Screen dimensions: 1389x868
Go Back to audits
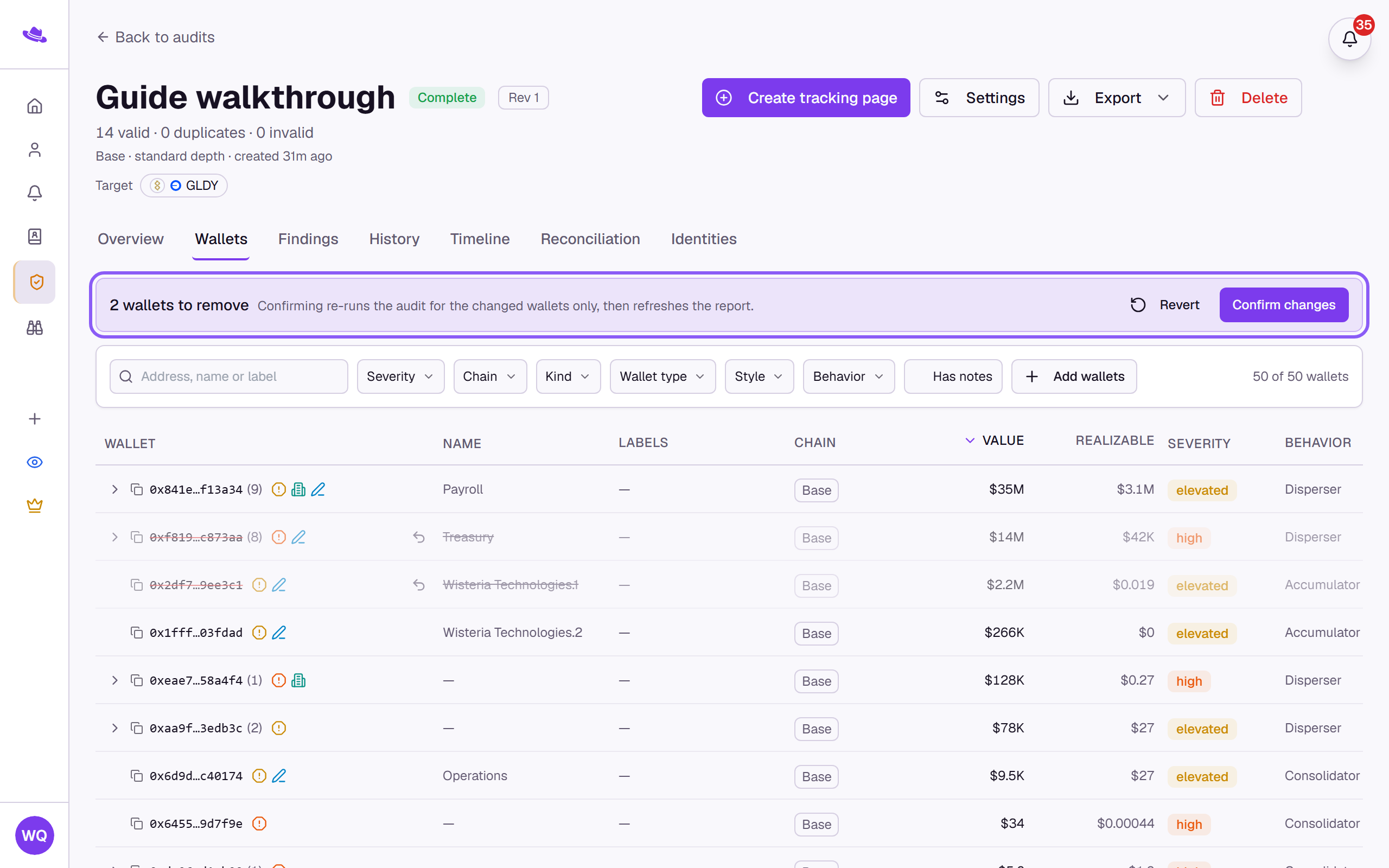tap(156, 37)
